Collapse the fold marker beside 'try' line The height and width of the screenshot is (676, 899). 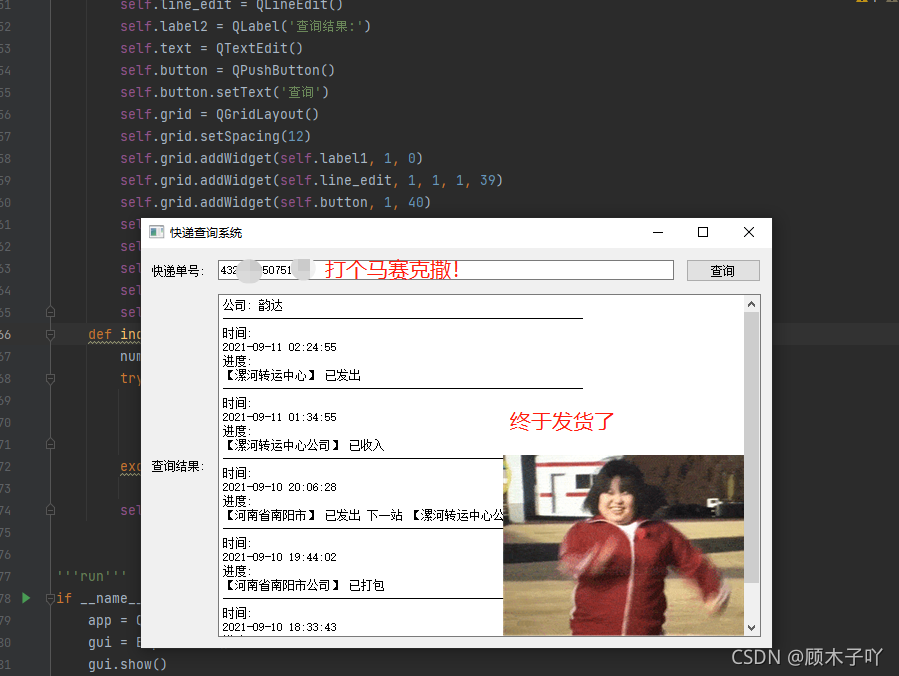pyautogui.click(x=50, y=378)
